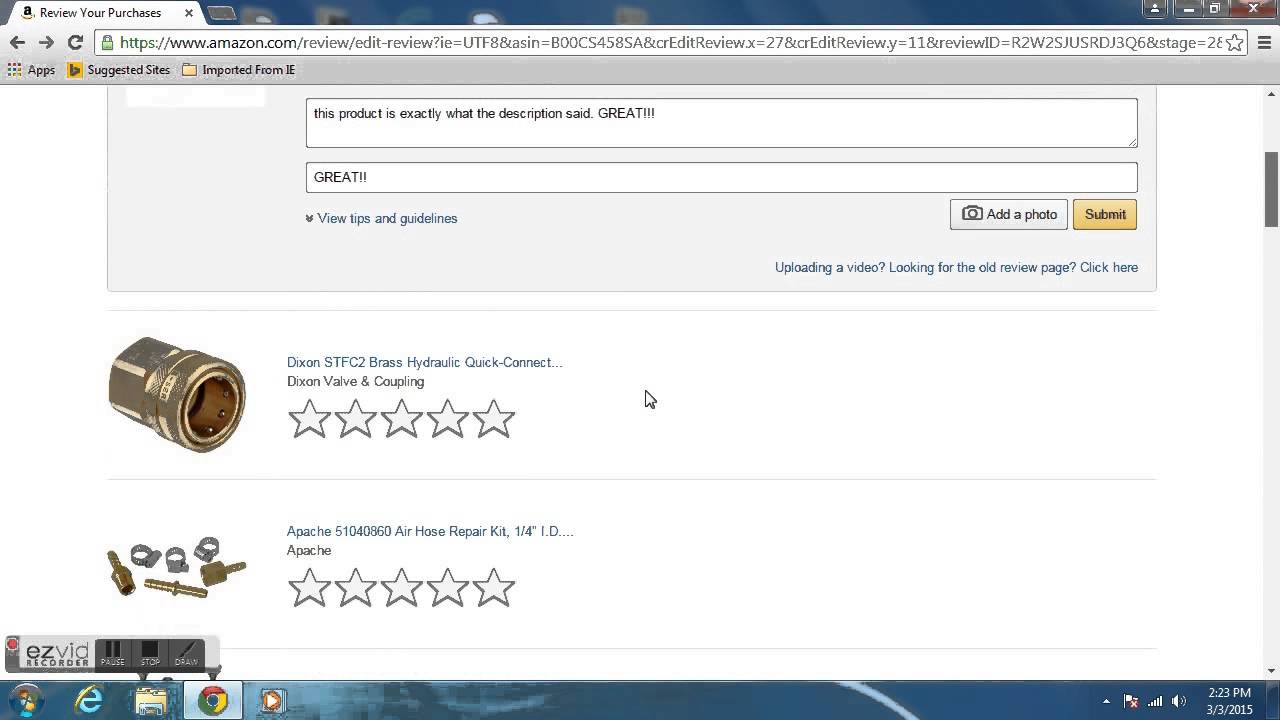Select the Review Your Purchases tab
This screenshot has height=720, width=1280.
coord(103,13)
